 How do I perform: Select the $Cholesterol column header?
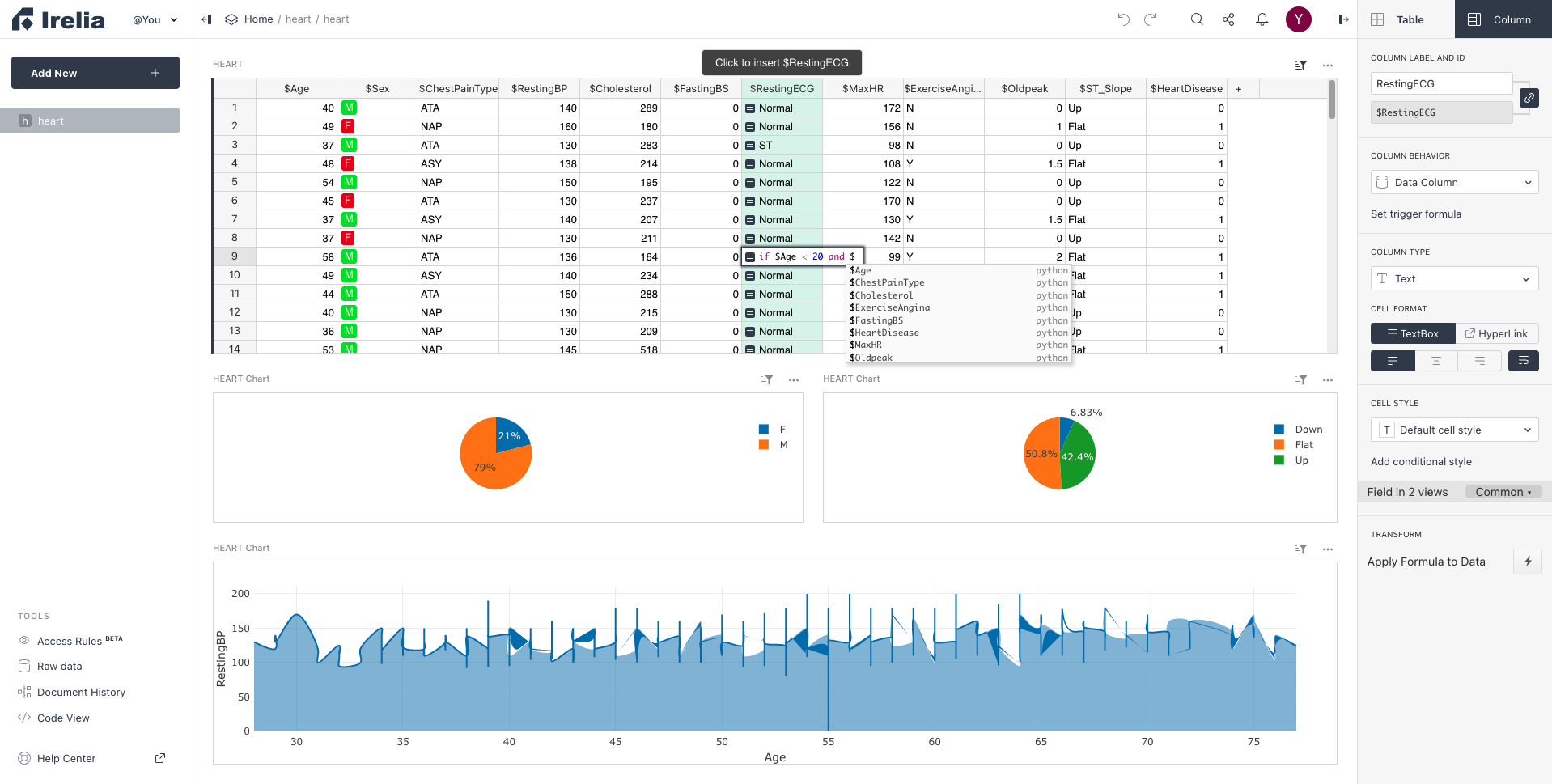[x=620, y=89]
